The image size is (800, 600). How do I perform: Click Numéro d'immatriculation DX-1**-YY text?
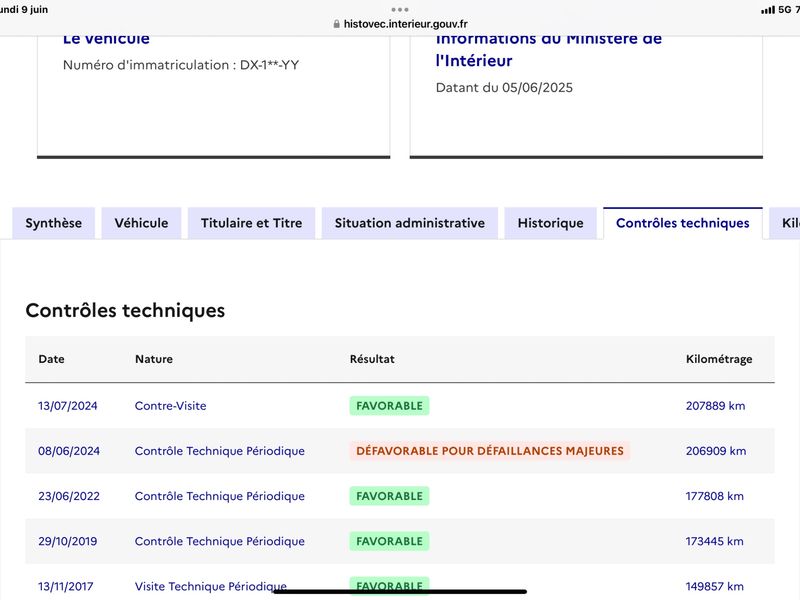tap(181, 65)
